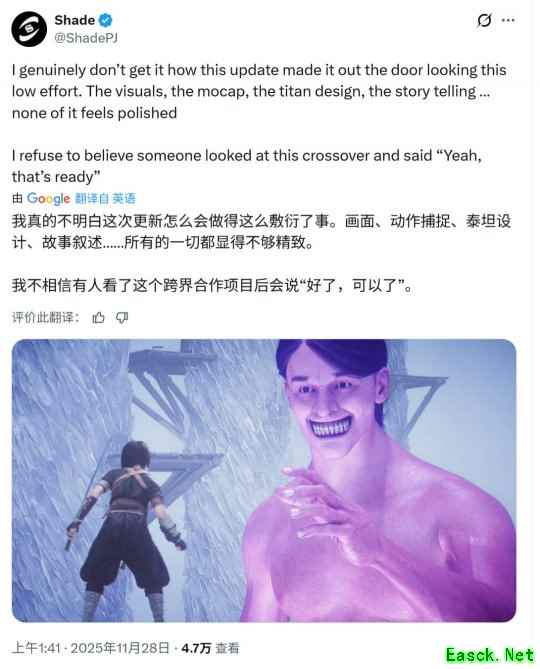This screenshot has height=669, width=540.
Task: Open the Grok explain-post icon
Action: click(484, 20)
